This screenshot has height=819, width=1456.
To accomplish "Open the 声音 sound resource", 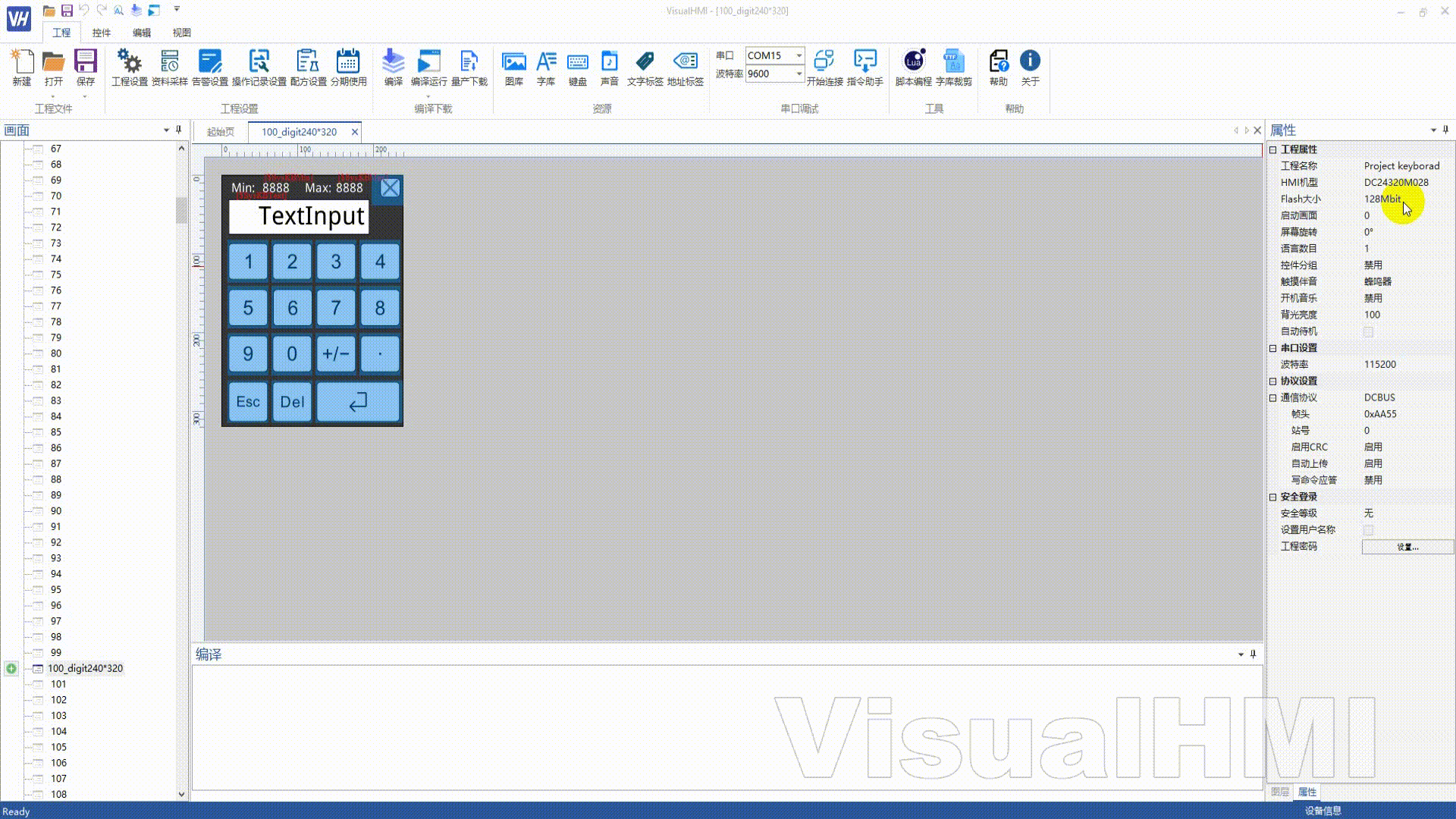I will [x=610, y=67].
